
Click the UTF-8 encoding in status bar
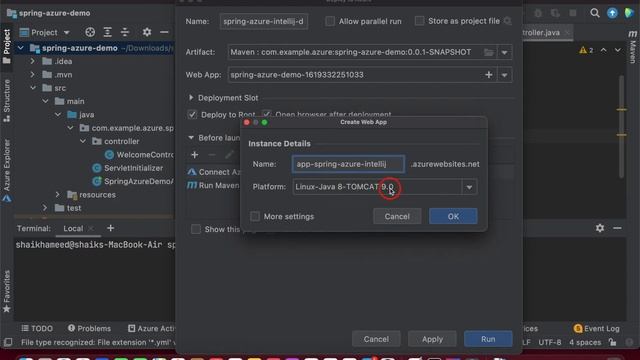pos(550,342)
